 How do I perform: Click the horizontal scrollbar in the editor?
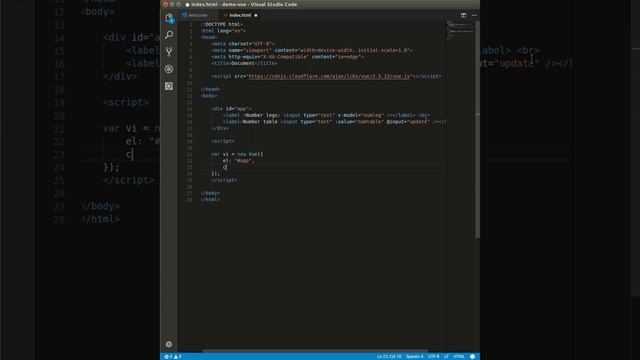[315, 351]
